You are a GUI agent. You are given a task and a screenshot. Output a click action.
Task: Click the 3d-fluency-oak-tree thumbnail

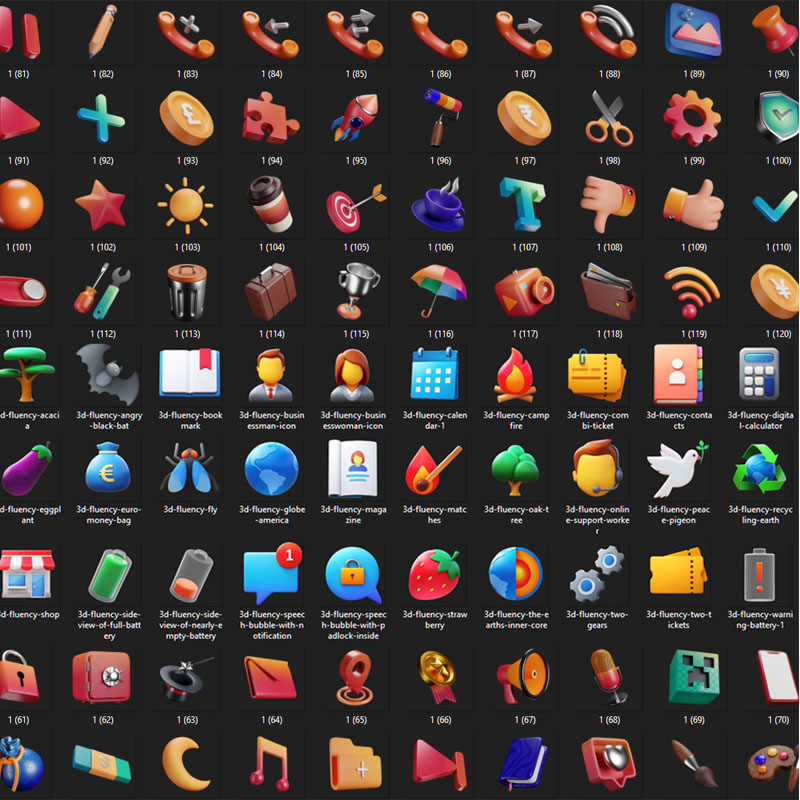point(515,469)
